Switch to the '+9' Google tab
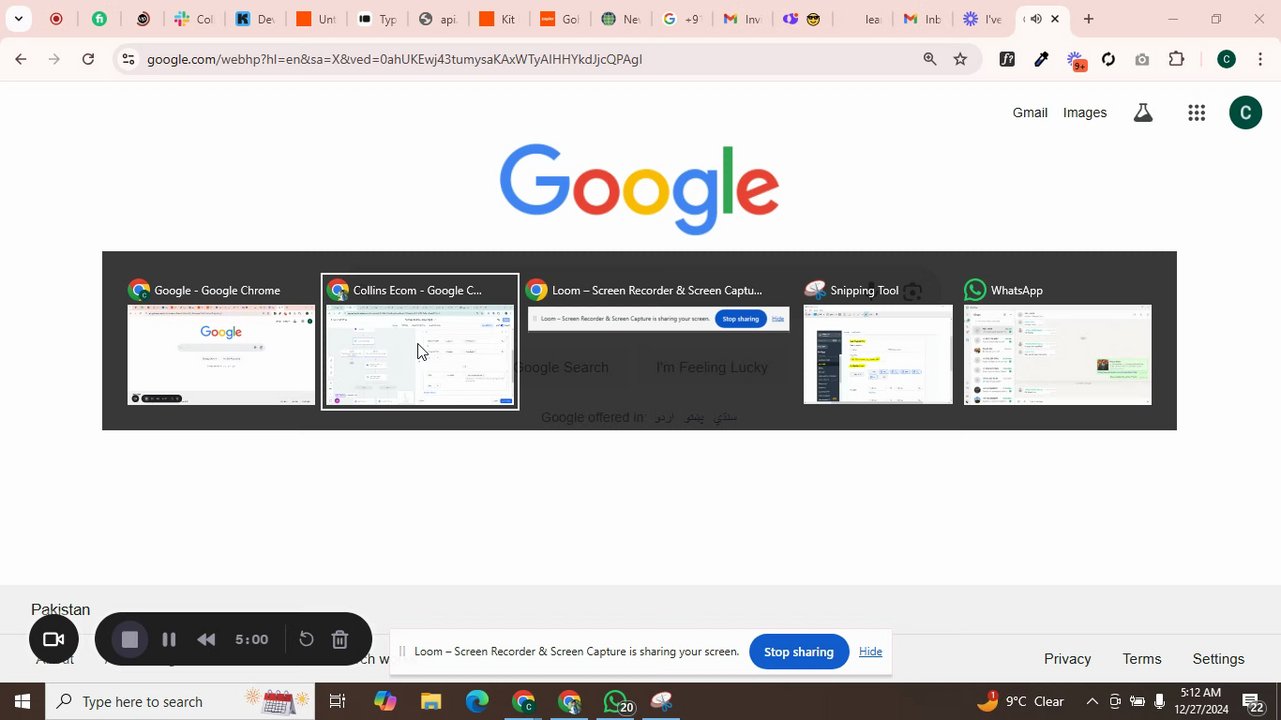The image size is (1281, 720). coord(681,19)
